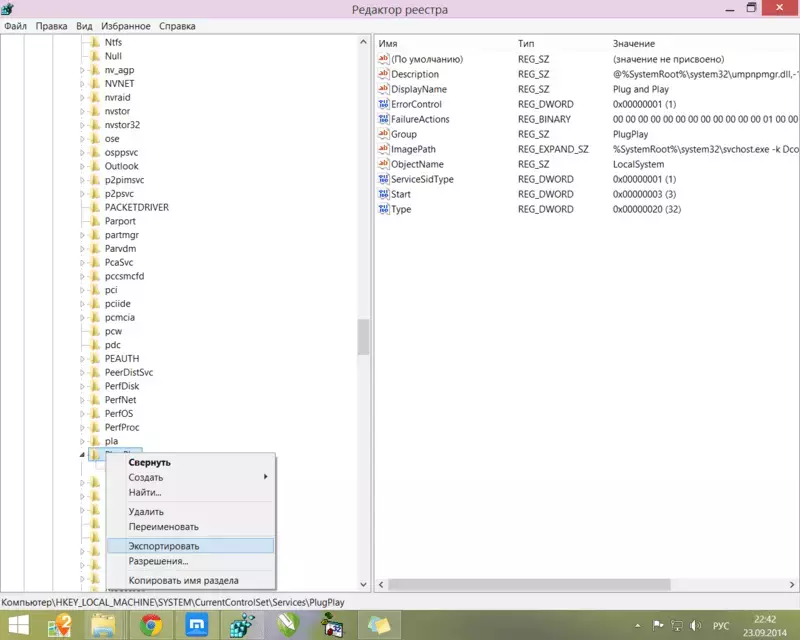Click the values pane scroll right arrow
800x640 pixels.
click(x=791, y=584)
